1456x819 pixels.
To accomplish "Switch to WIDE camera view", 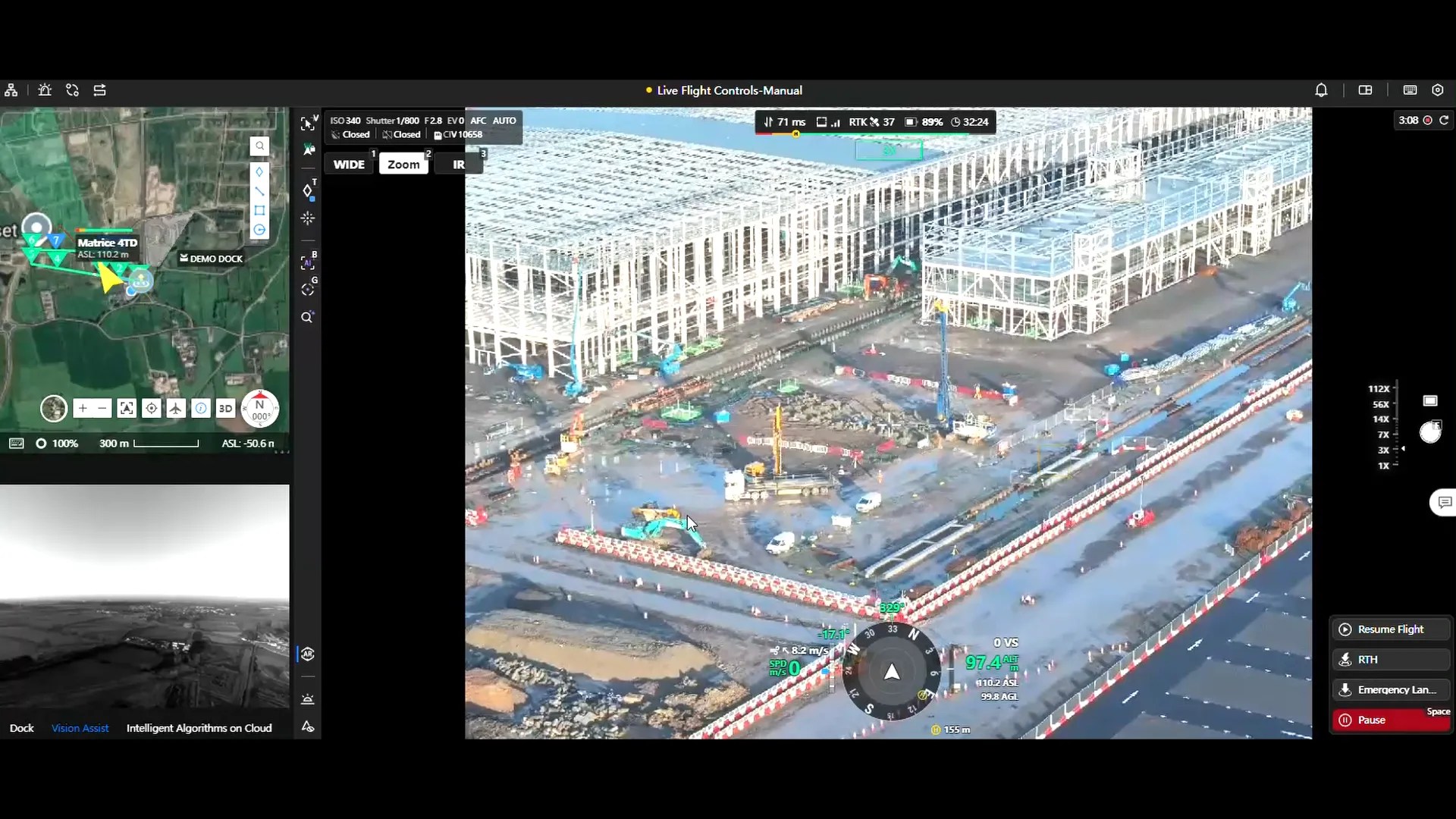I will [349, 165].
